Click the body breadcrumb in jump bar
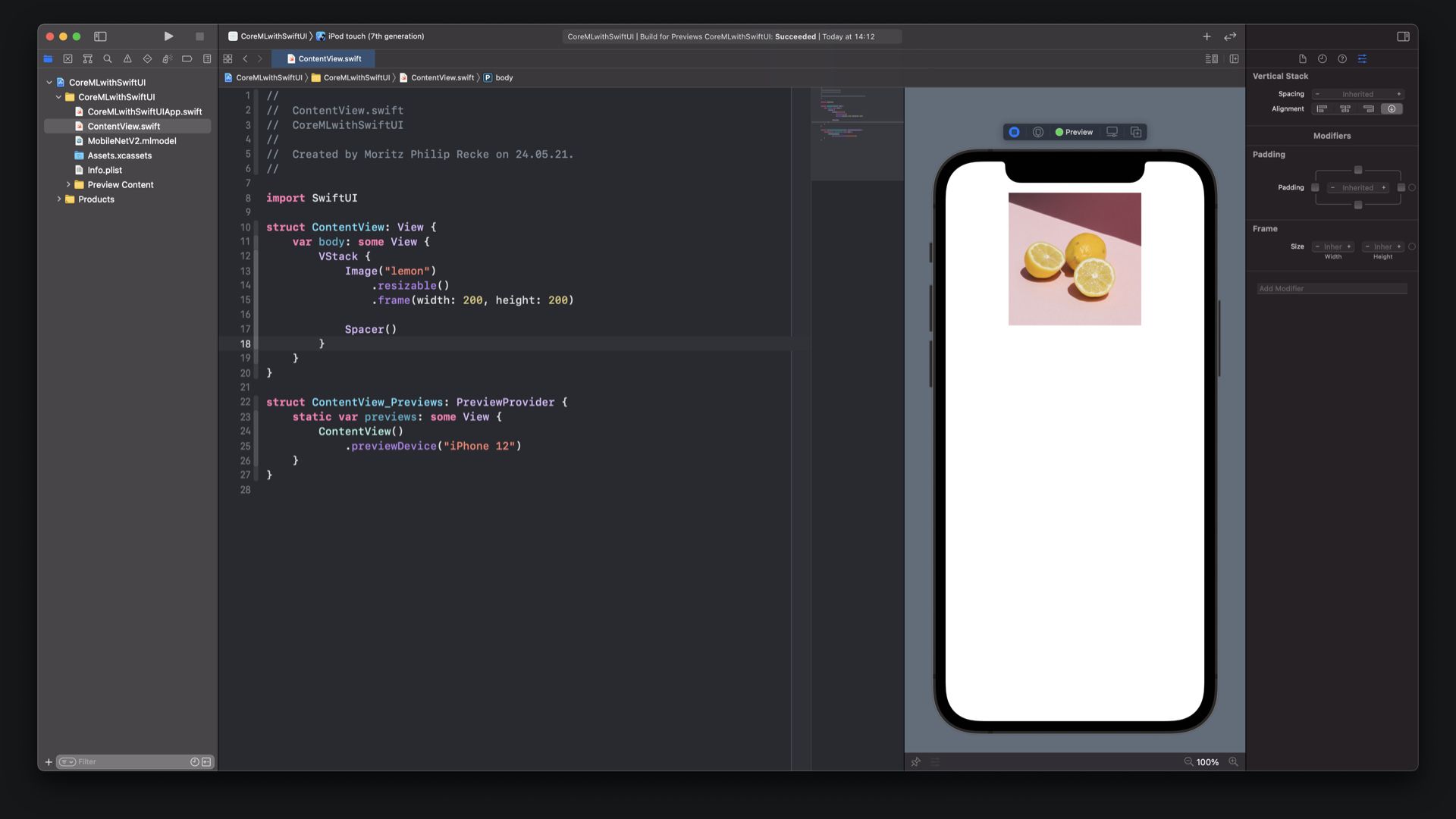The height and width of the screenshot is (819, 1456). coord(504,77)
